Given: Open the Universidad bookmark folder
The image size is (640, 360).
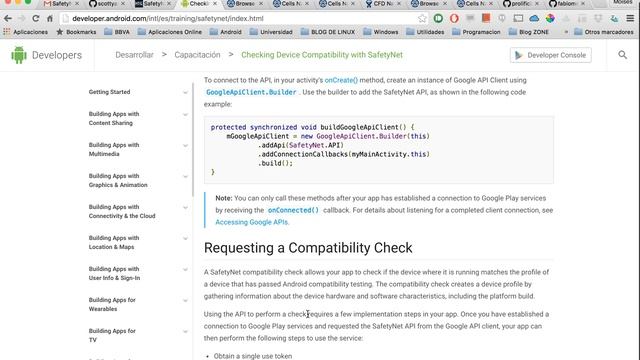Looking at the screenshot, I should coord(271,32).
